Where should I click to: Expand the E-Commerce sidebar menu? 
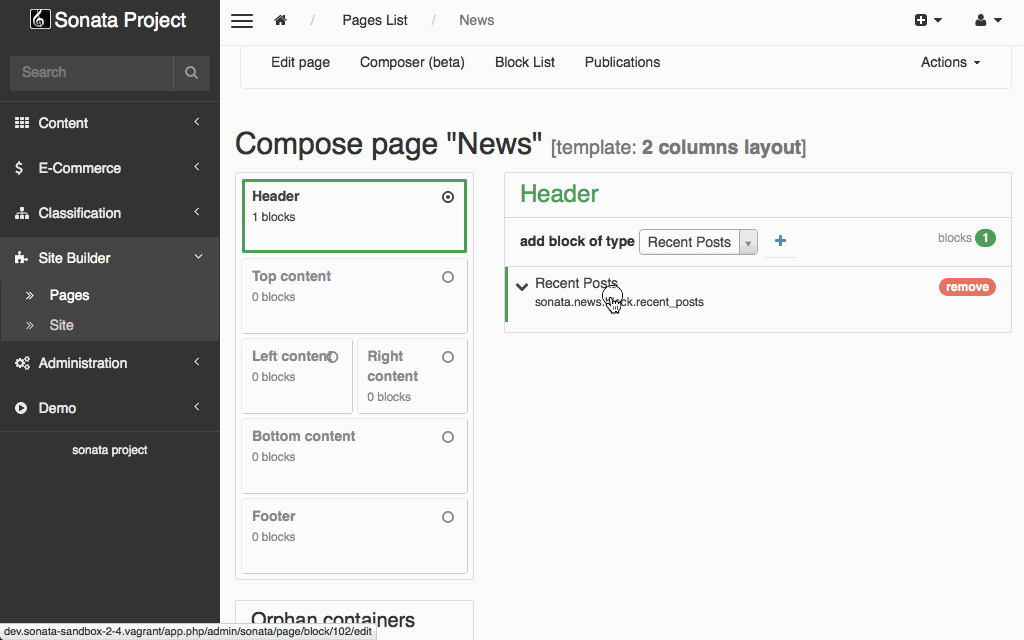109,168
